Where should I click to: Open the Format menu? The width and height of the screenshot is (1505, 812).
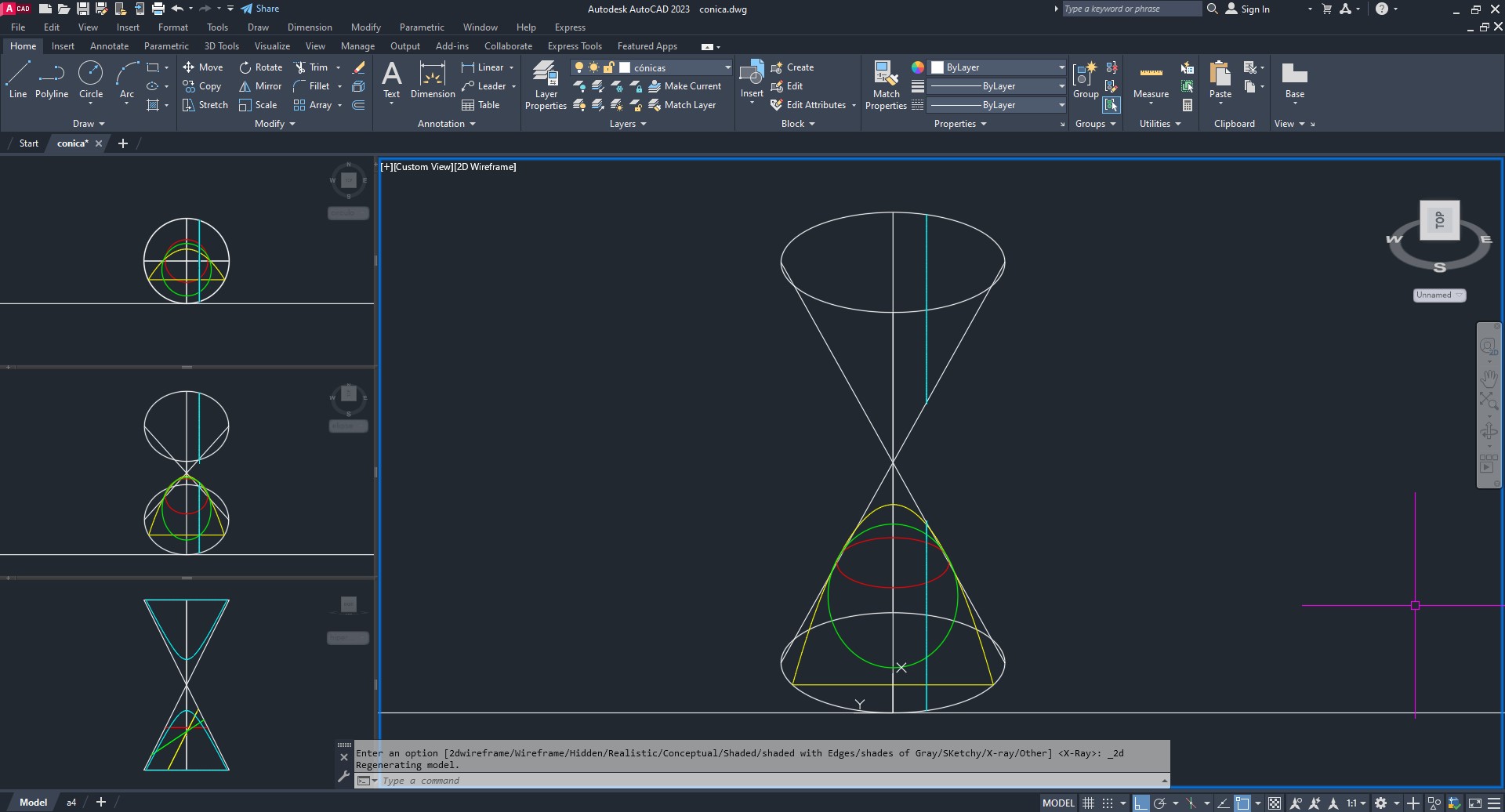click(172, 27)
